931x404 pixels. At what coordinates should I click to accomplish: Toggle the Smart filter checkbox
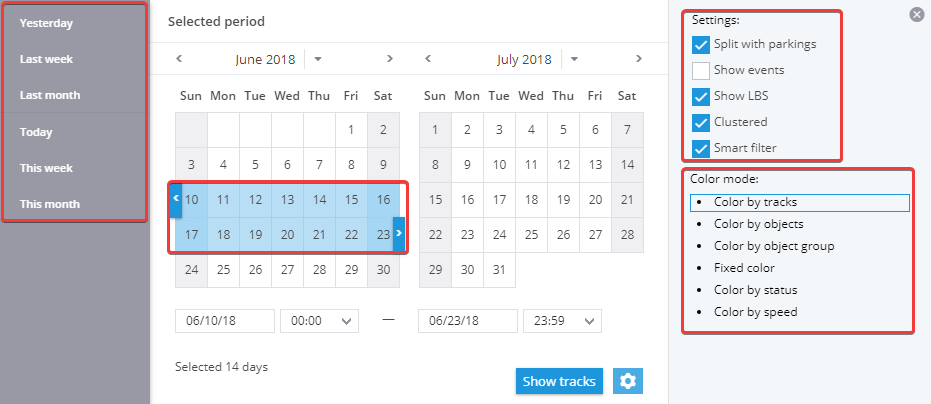pyautogui.click(x=701, y=149)
